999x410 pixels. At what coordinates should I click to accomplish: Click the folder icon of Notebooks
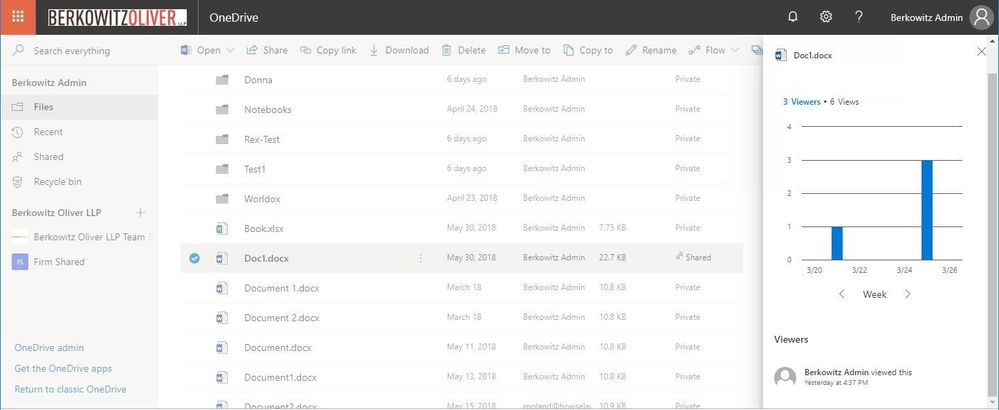click(x=222, y=110)
